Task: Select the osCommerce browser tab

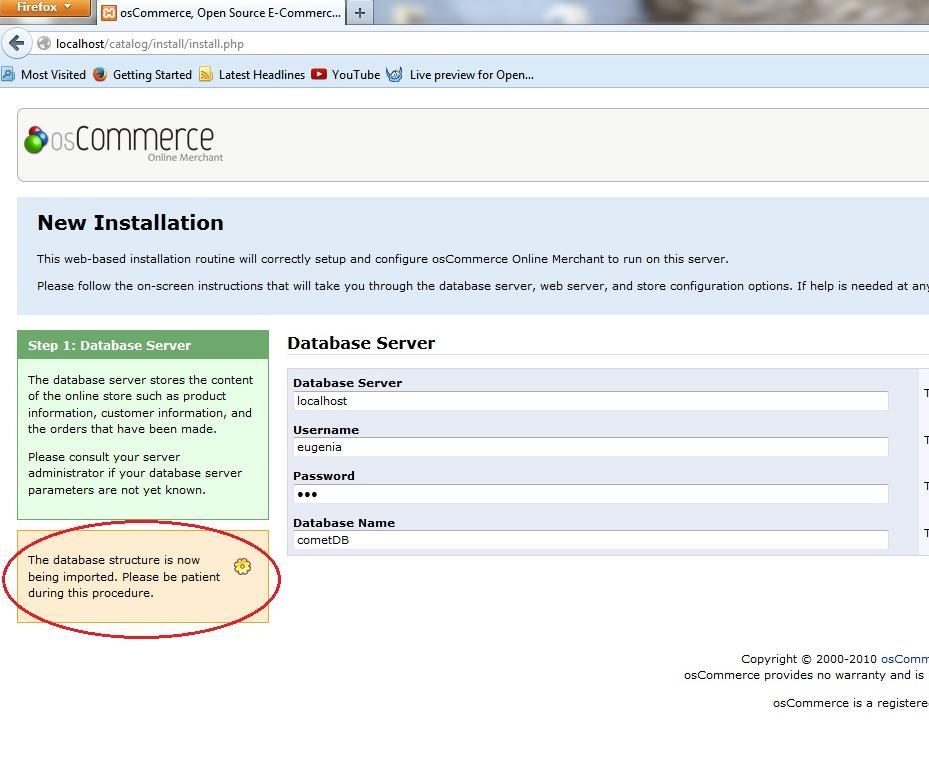Action: click(x=220, y=12)
